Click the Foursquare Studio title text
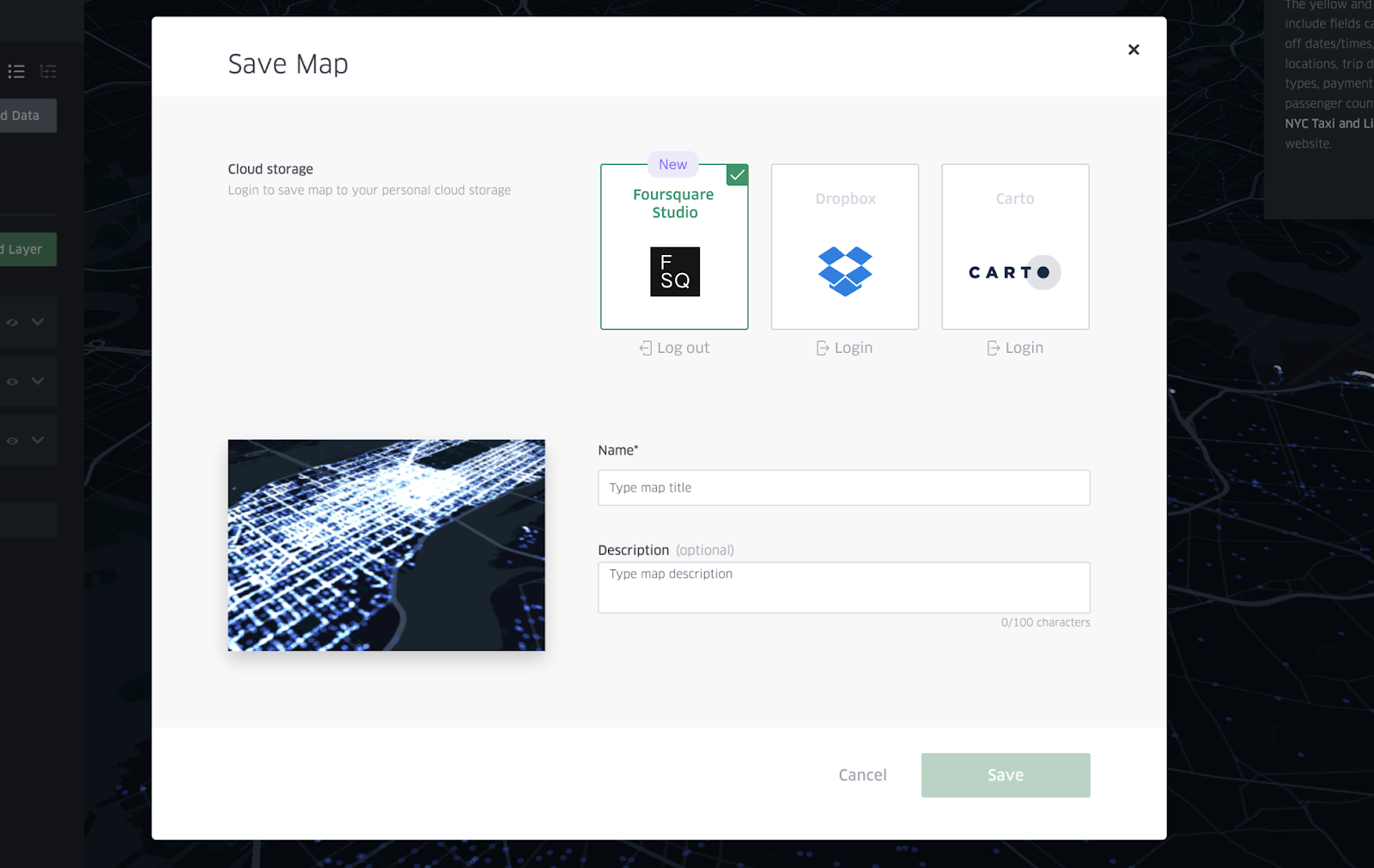The width and height of the screenshot is (1374, 868). [674, 203]
